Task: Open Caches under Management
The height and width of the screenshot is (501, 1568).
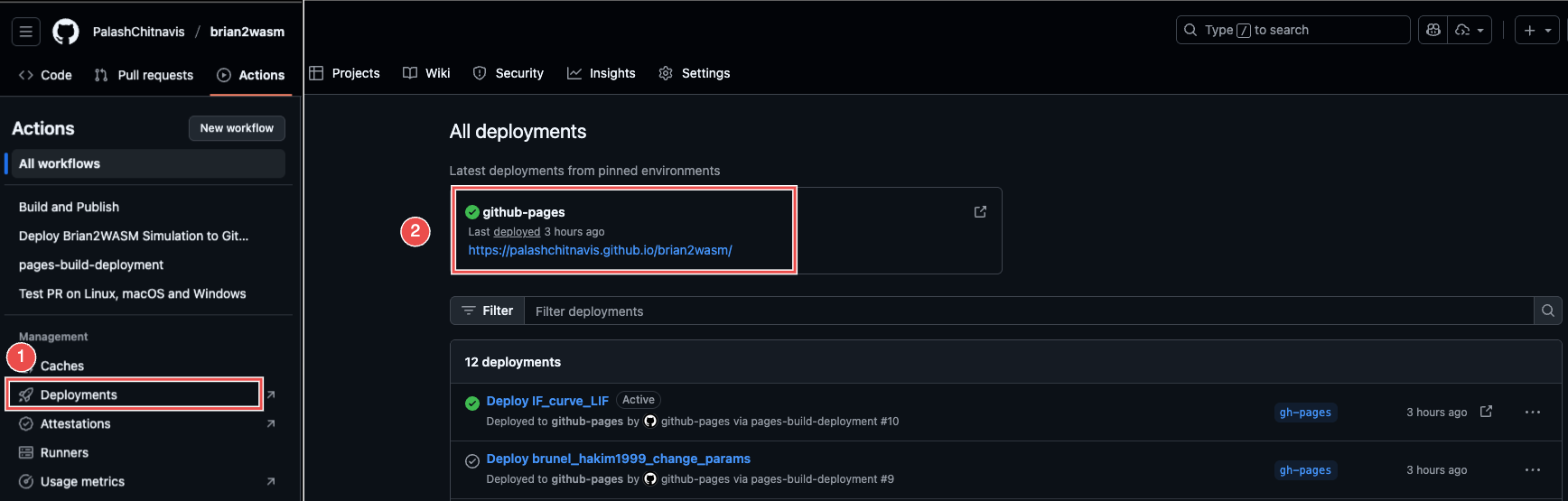Action: pyautogui.click(x=61, y=366)
